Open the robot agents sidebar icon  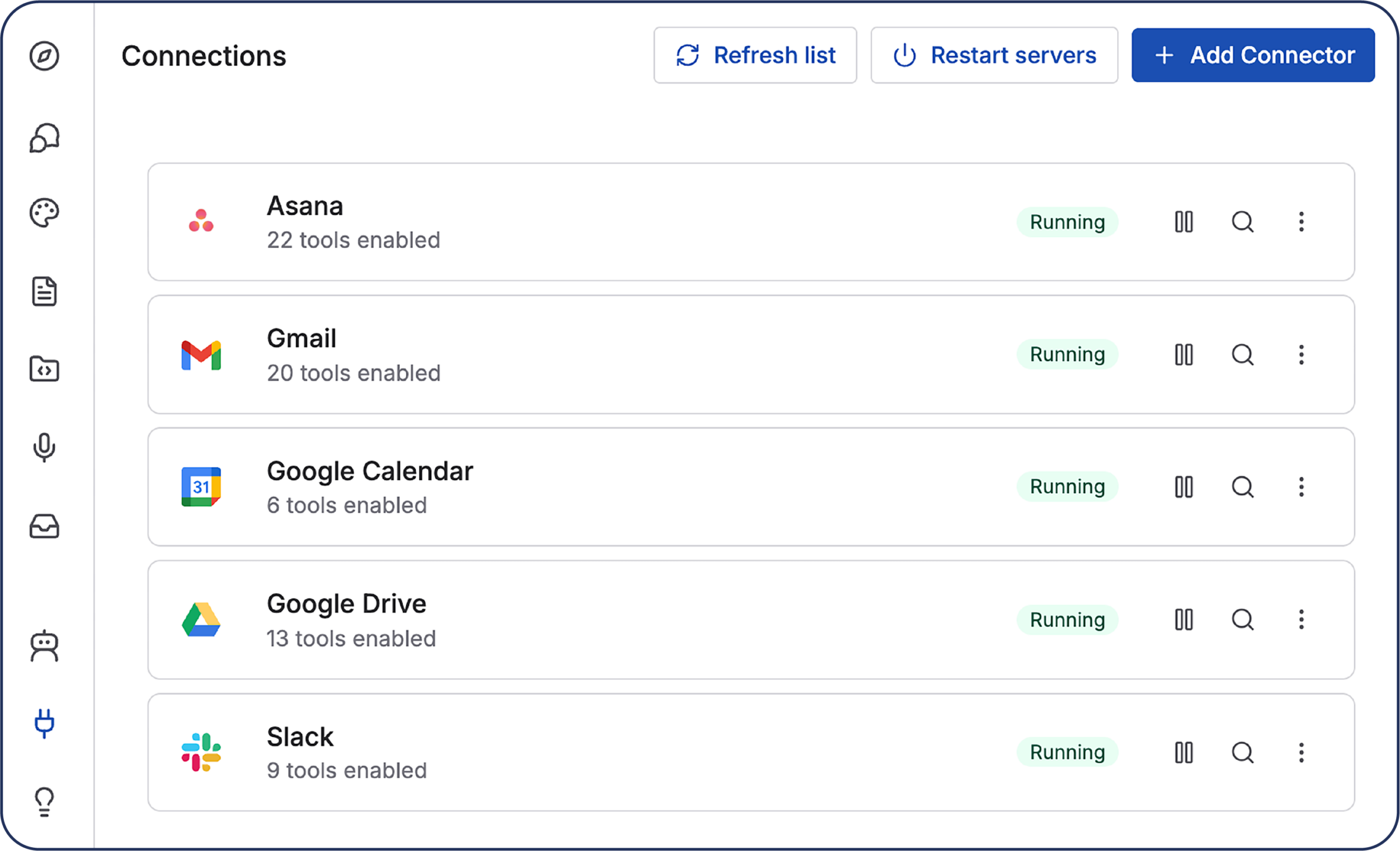(44, 646)
